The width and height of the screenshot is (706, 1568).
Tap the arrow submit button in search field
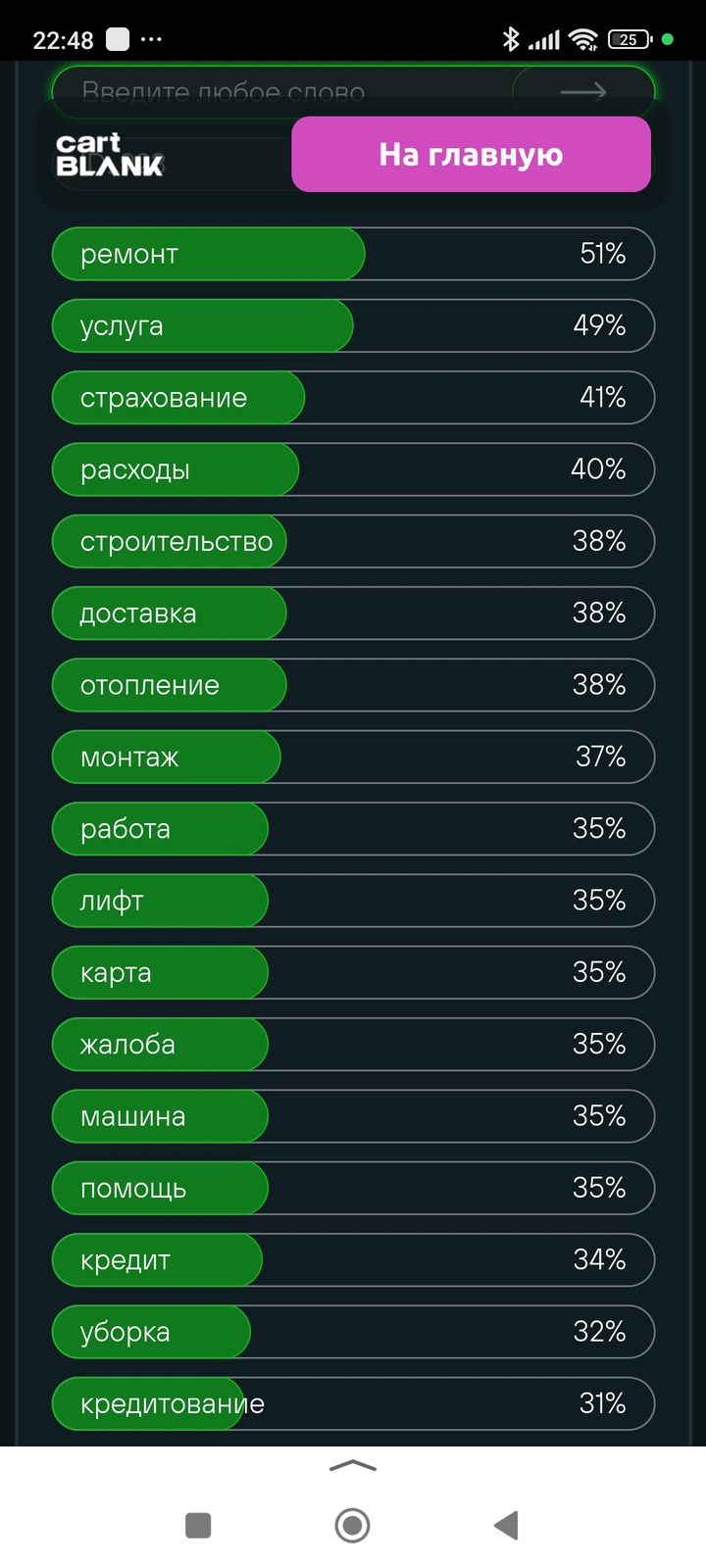click(x=582, y=91)
